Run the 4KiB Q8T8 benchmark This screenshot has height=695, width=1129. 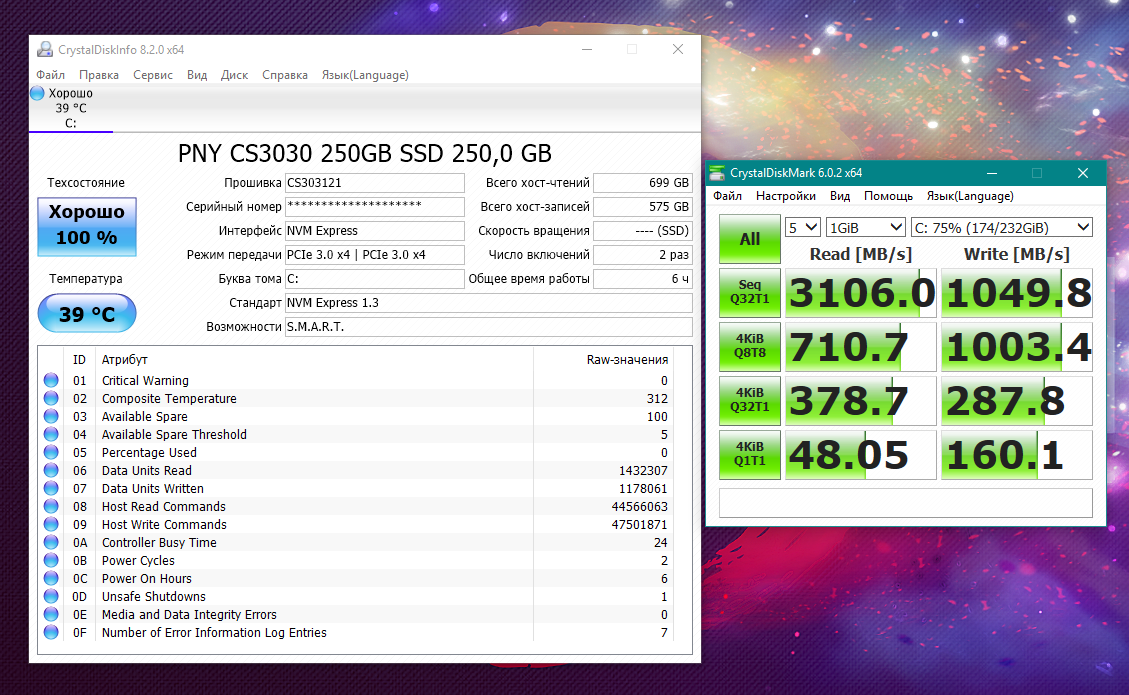pos(750,347)
